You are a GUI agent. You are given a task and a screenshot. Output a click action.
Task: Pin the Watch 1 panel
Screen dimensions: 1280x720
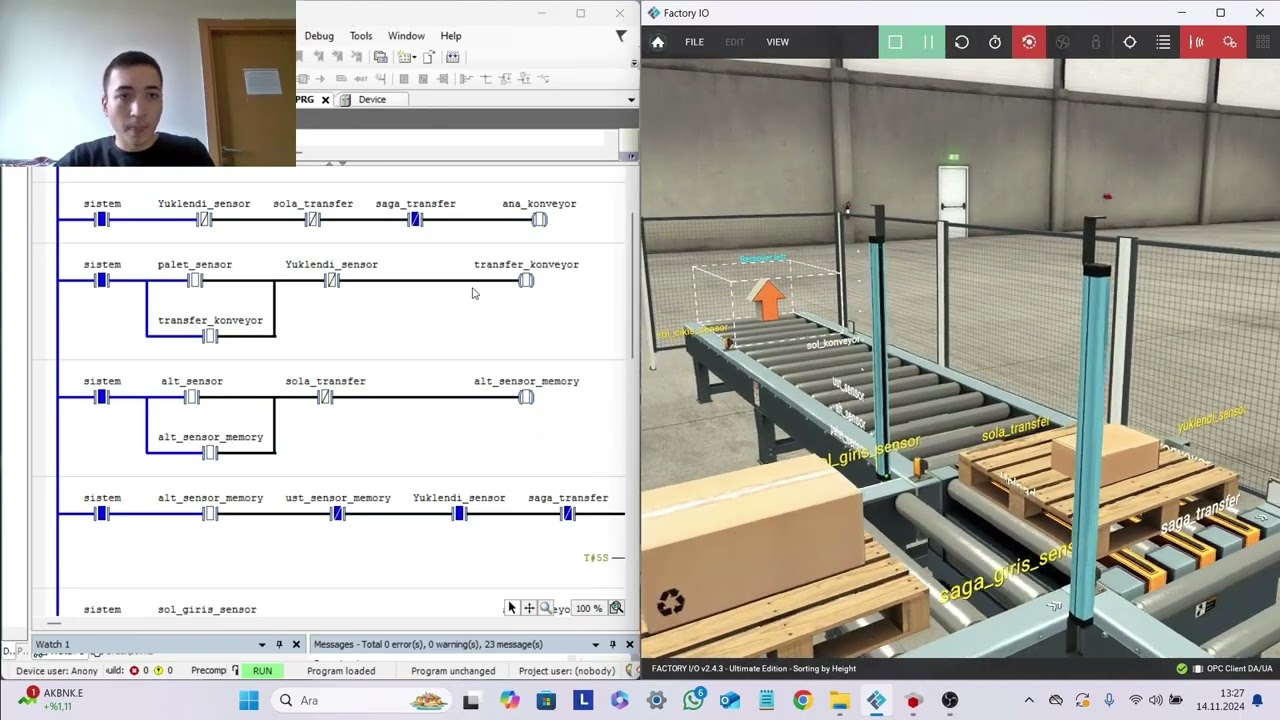(279, 645)
